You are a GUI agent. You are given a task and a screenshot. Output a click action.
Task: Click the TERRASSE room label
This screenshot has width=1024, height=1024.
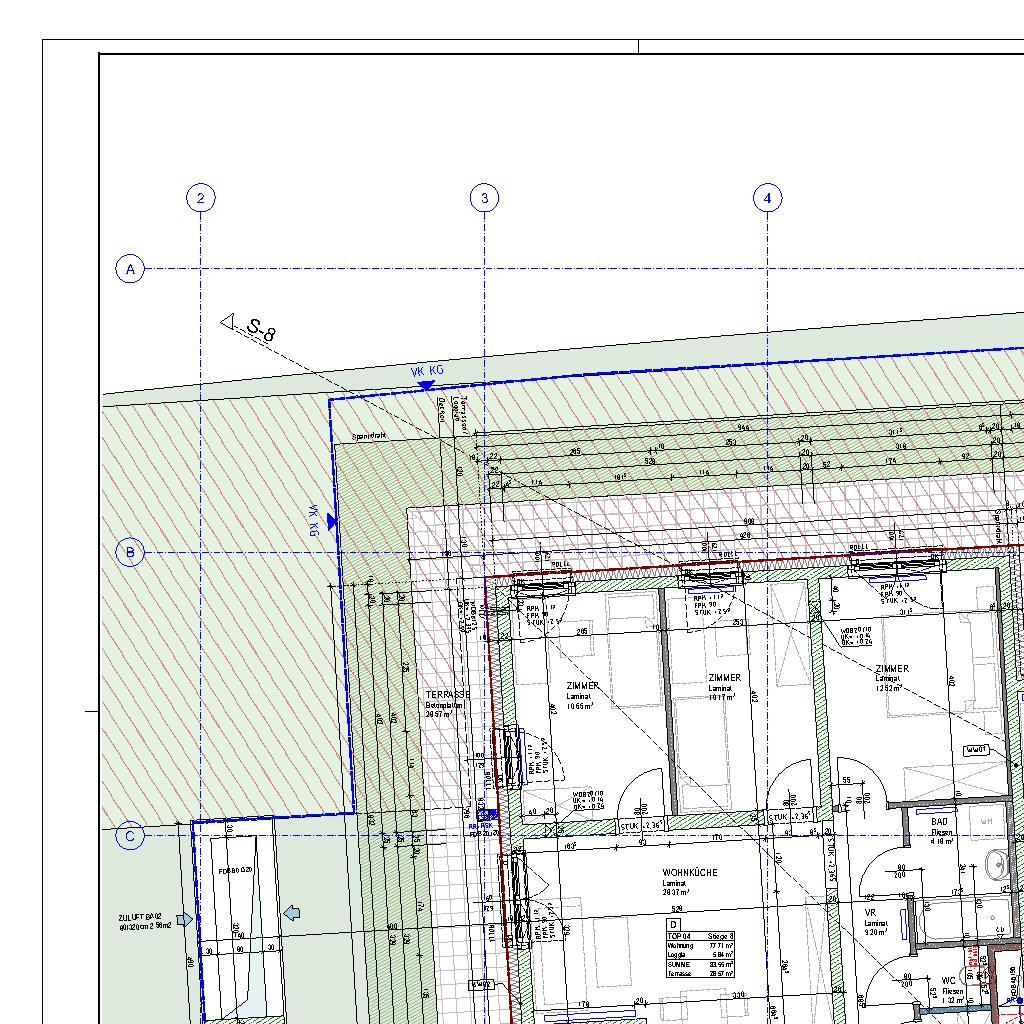click(447, 694)
